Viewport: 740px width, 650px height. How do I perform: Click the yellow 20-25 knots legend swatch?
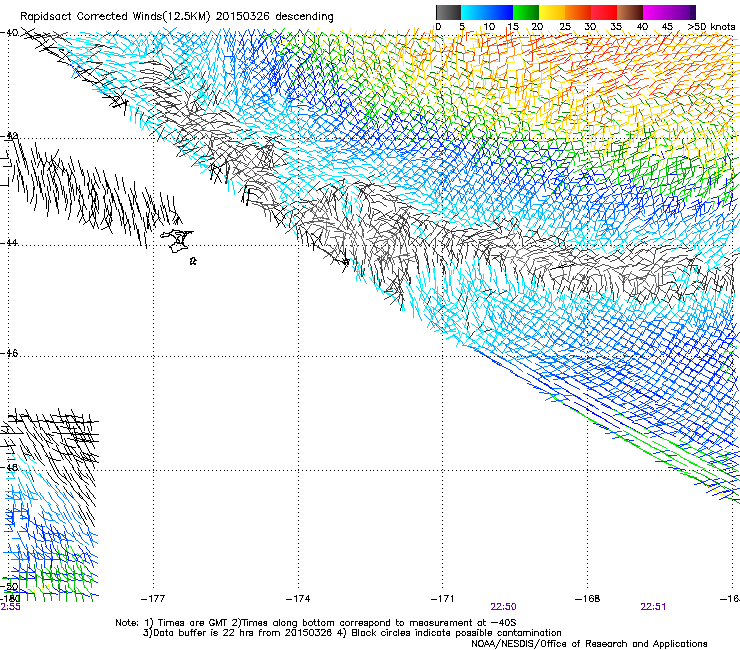pyautogui.click(x=552, y=12)
